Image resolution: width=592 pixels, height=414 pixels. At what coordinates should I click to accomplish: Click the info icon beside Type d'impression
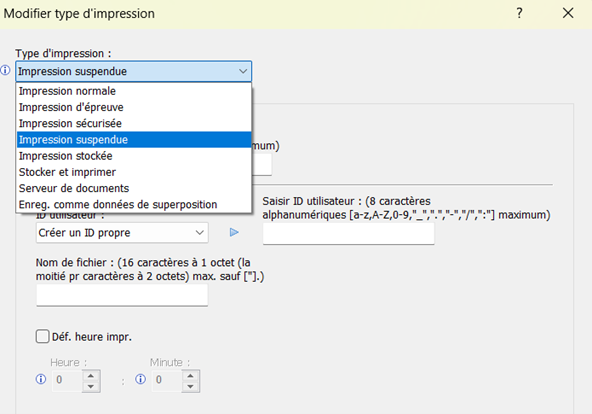point(5,70)
